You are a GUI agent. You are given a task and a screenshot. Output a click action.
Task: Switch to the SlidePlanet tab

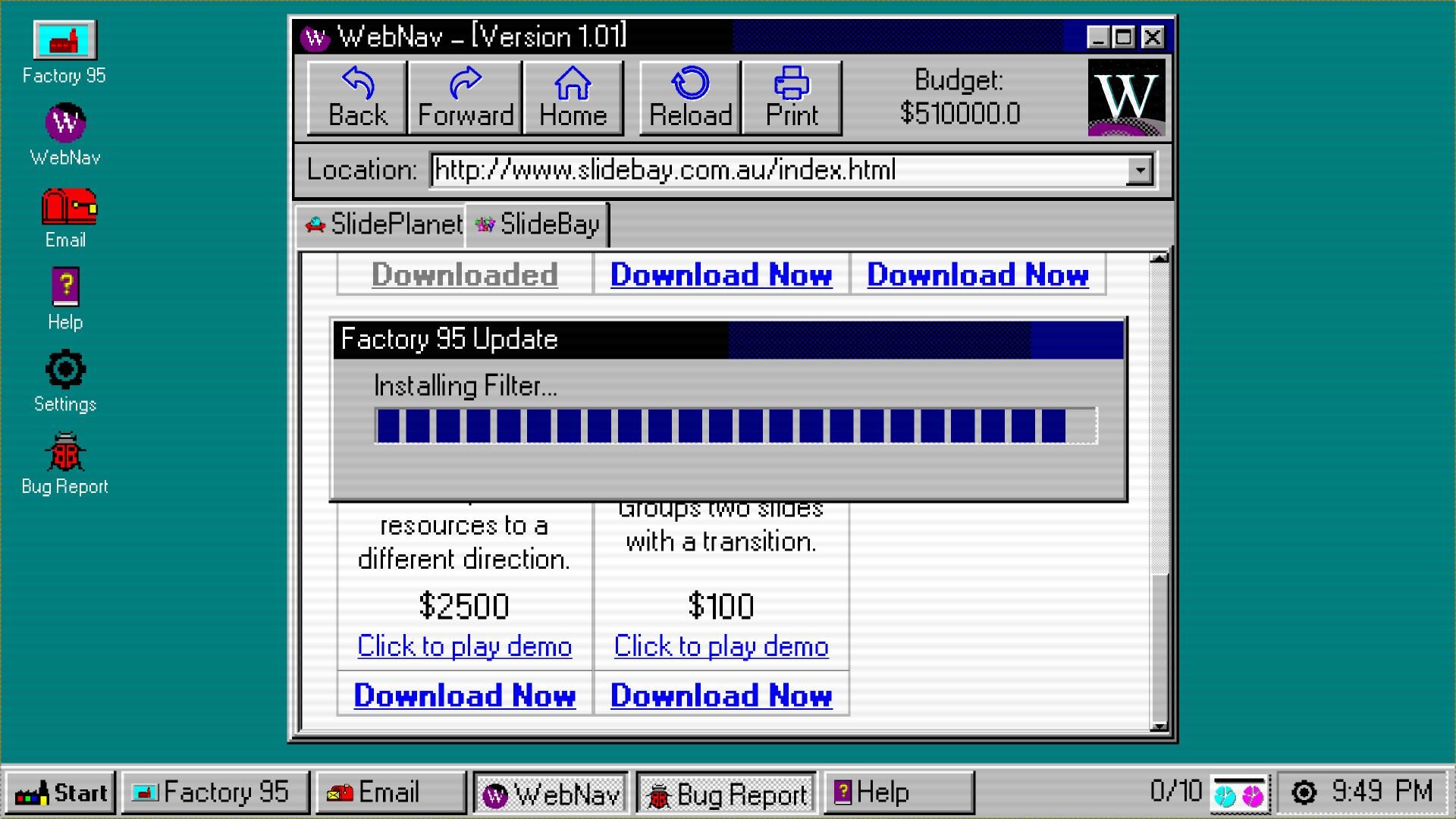pyautogui.click(x=383, y=224)
